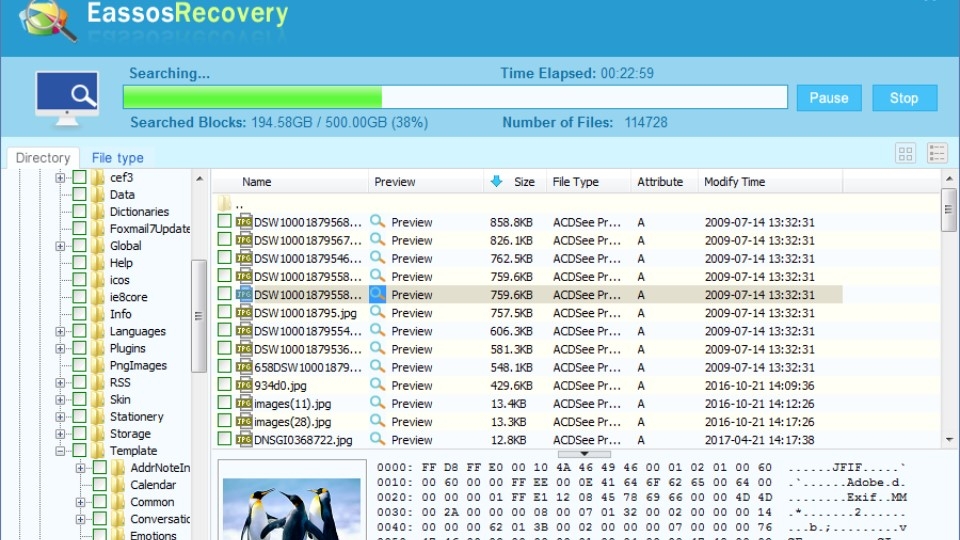
Task: Expand the cef3 folder node
Action: 60,178
